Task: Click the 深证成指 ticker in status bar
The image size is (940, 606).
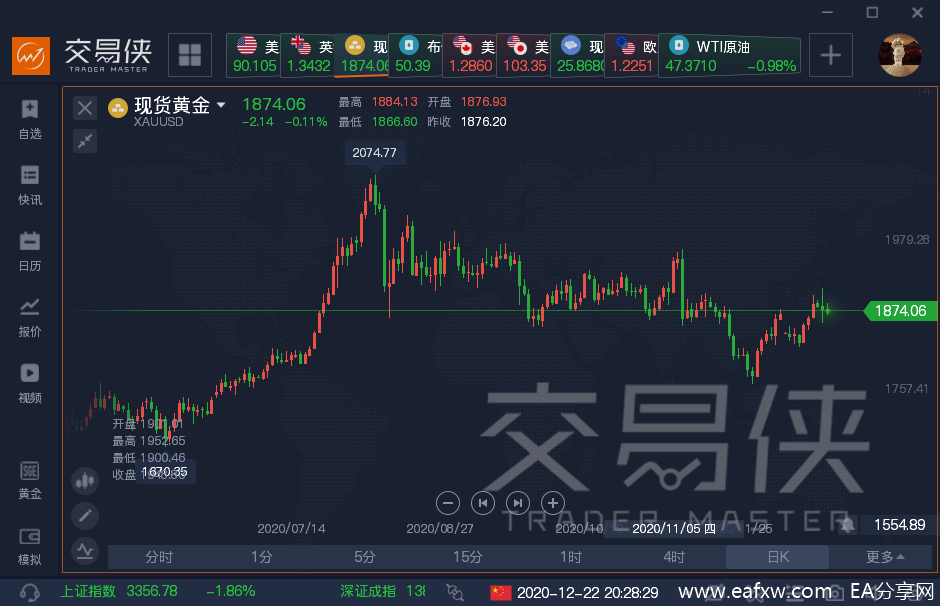Action: [382, 592]
